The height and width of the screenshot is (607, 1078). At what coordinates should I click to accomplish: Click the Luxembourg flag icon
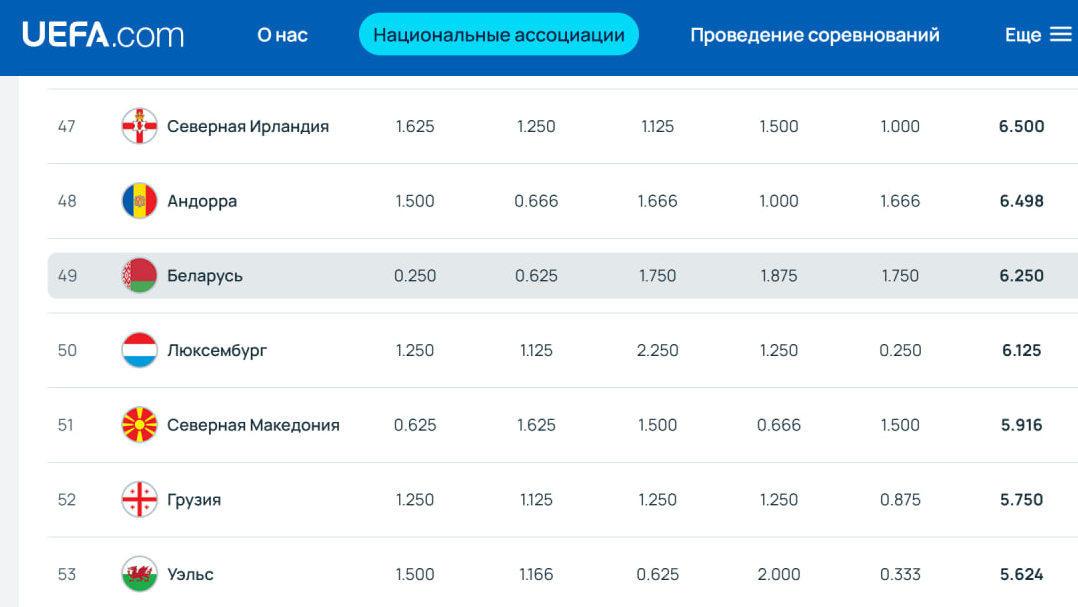tap(140, 350)
